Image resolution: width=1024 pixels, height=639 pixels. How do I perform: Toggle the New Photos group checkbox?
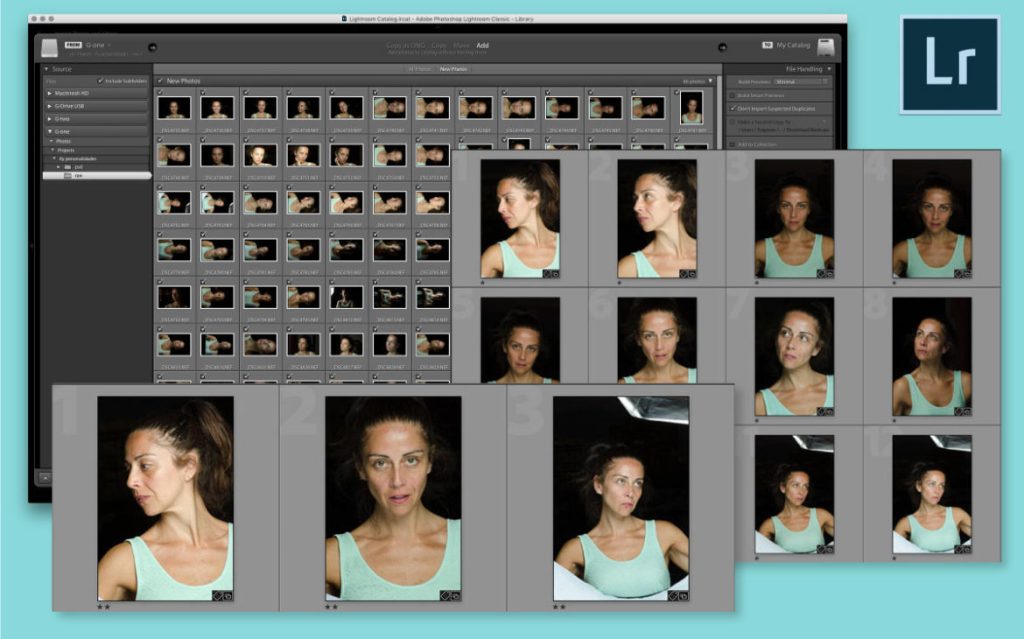pos(160,80)
